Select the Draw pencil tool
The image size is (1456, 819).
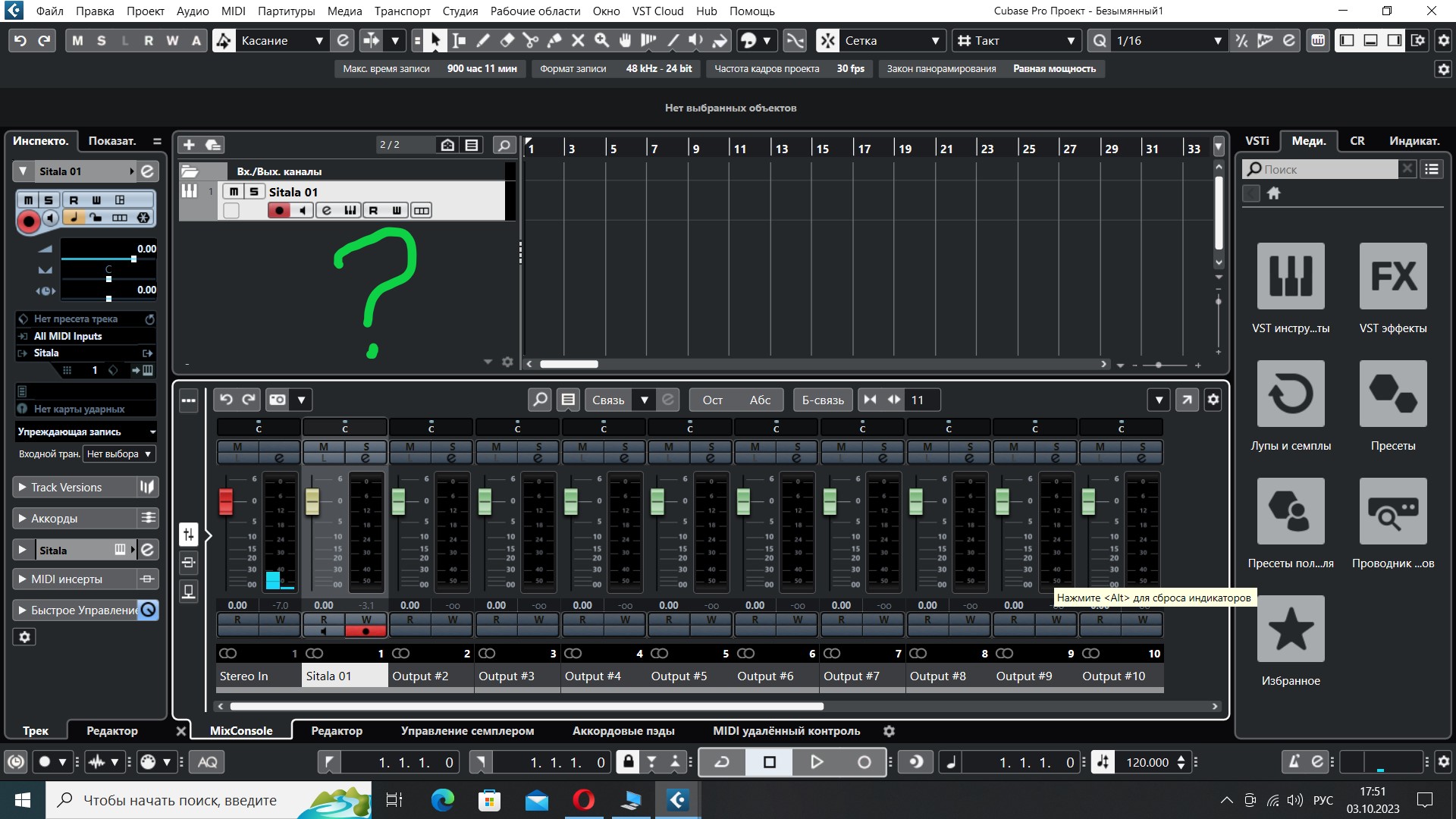point(483,40)
